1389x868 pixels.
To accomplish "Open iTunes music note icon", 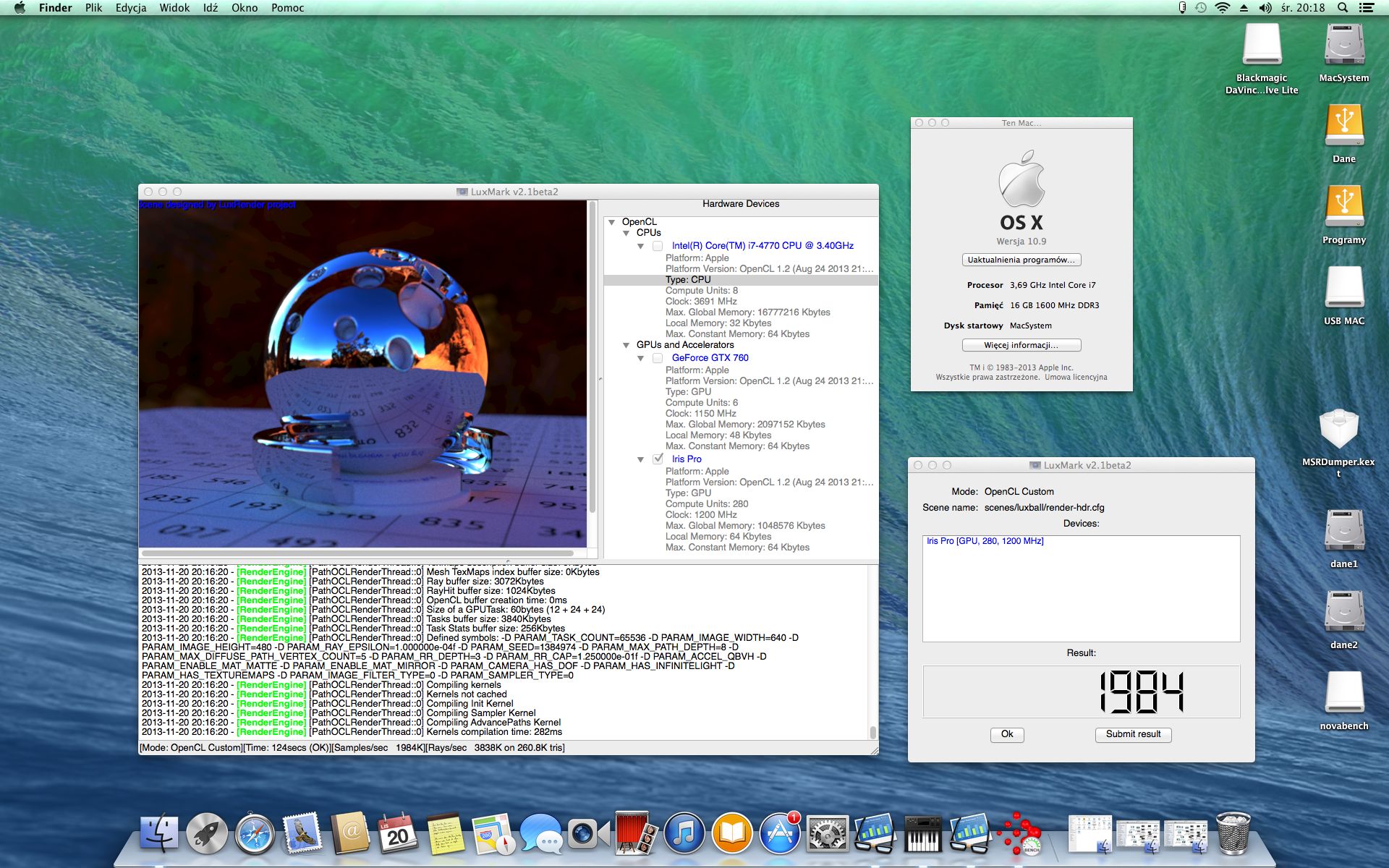I will click(684, 833).
